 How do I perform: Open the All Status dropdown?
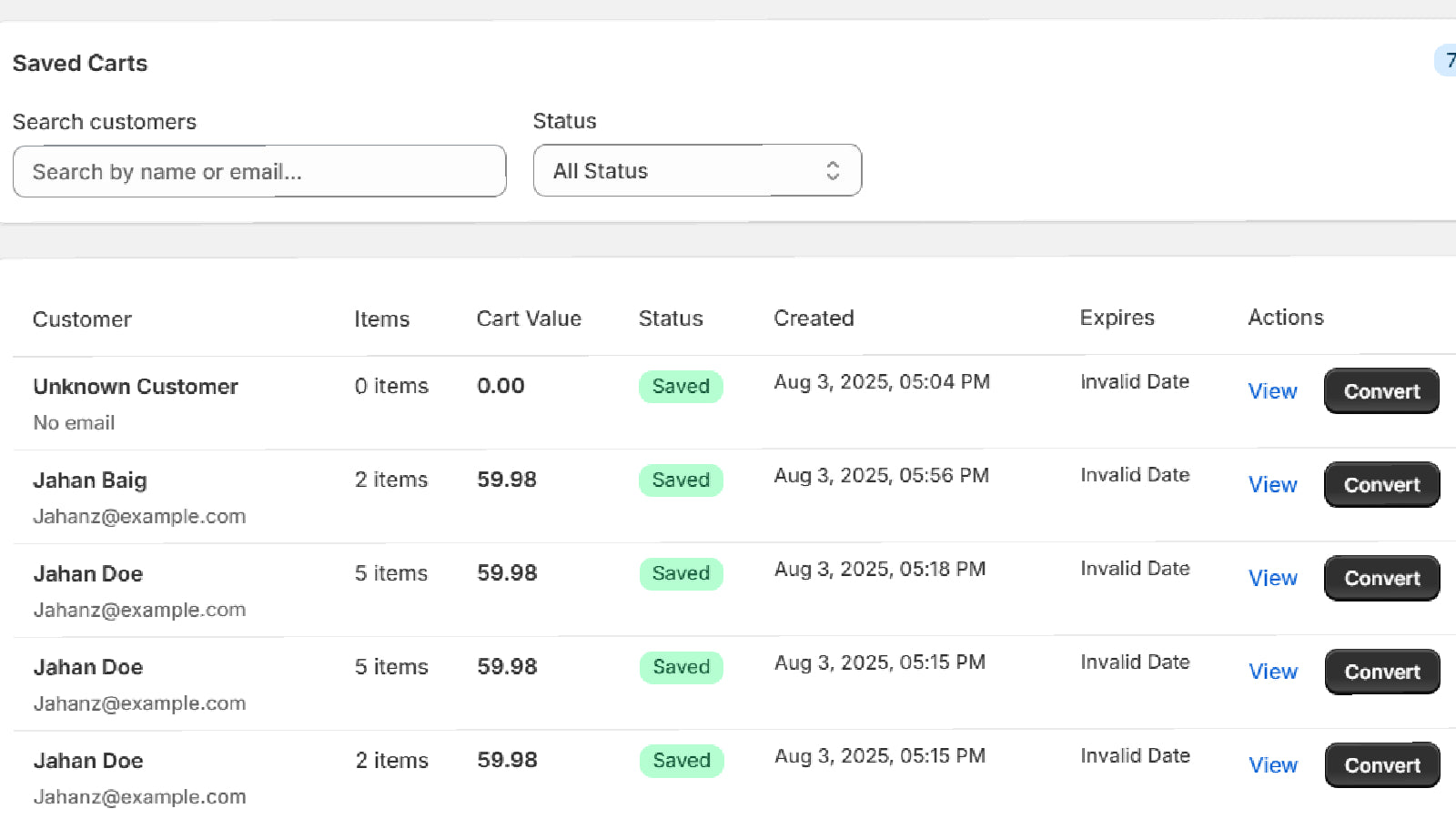(x=696, y=170)
